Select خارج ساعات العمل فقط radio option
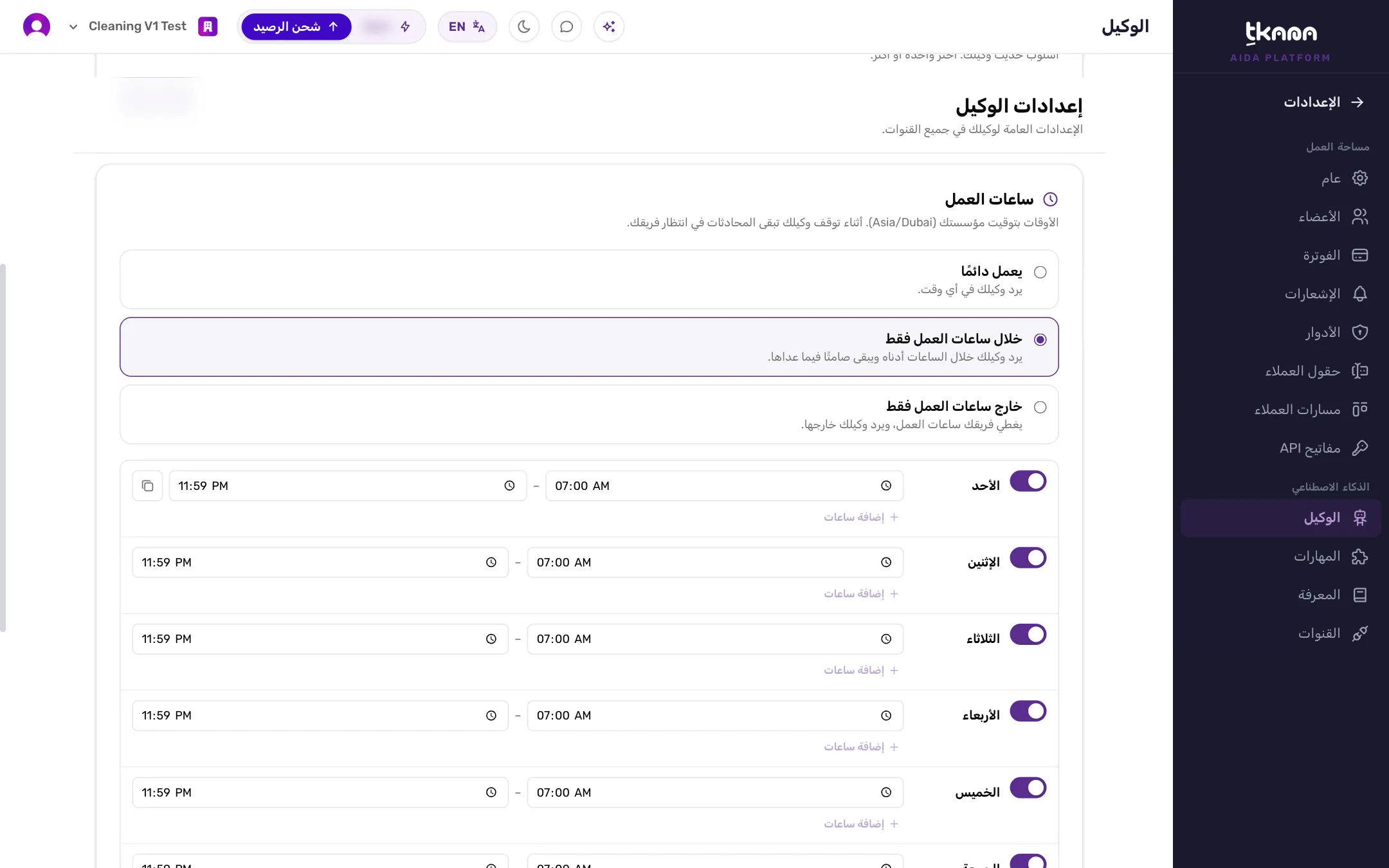Viewport: 1389px width, 868px height. tap(1040, 407)
